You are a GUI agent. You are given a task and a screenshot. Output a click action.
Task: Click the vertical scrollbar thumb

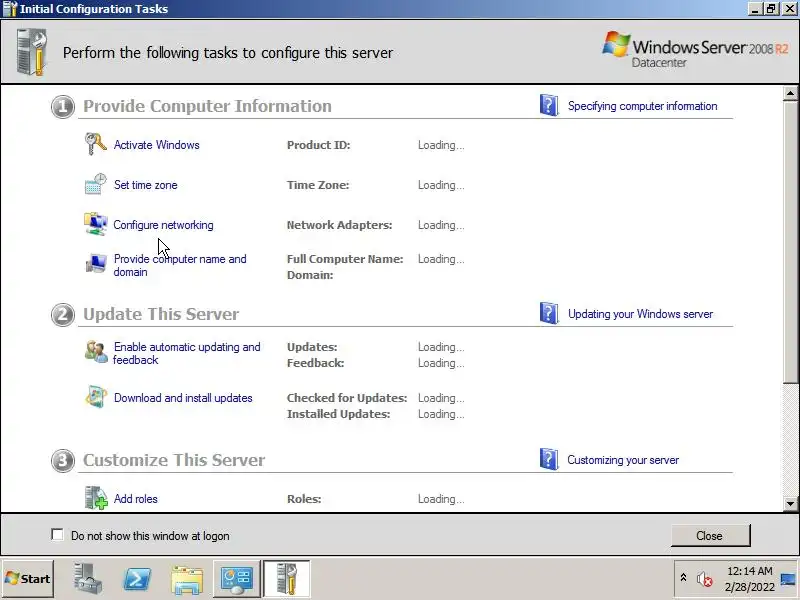pos(790,241)
